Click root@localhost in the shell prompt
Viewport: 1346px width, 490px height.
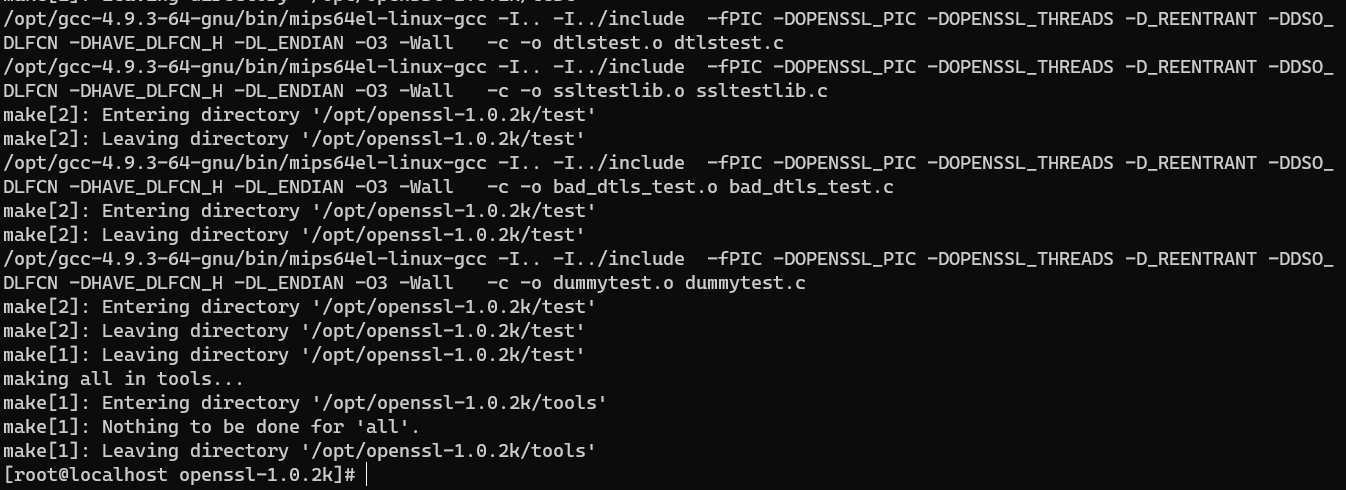90,475
